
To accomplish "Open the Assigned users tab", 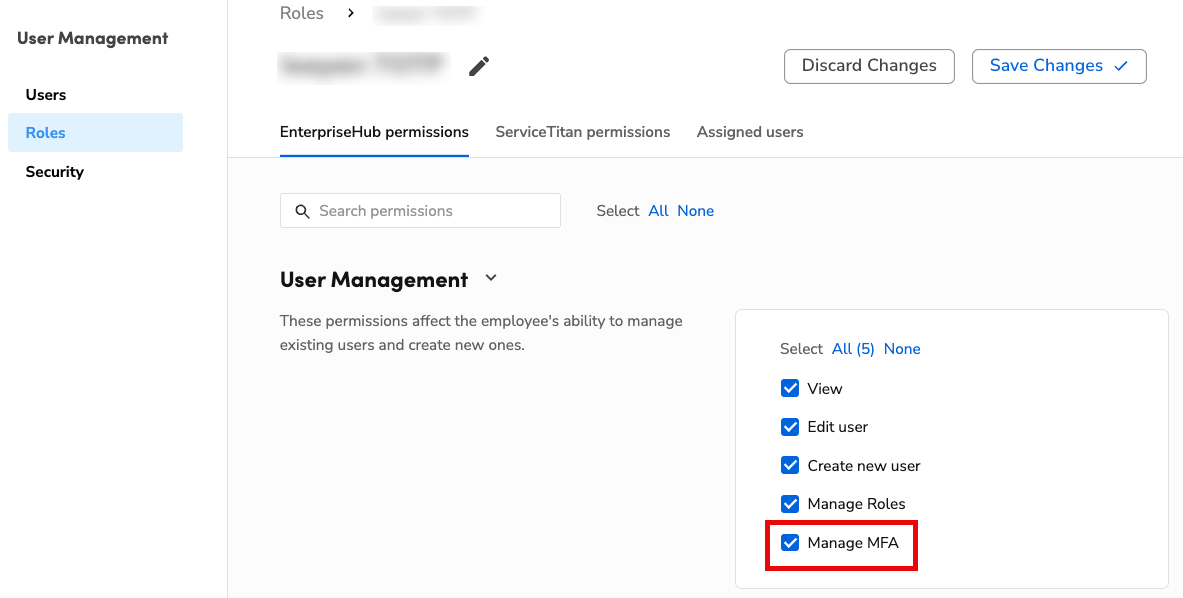I will [750, 132].
